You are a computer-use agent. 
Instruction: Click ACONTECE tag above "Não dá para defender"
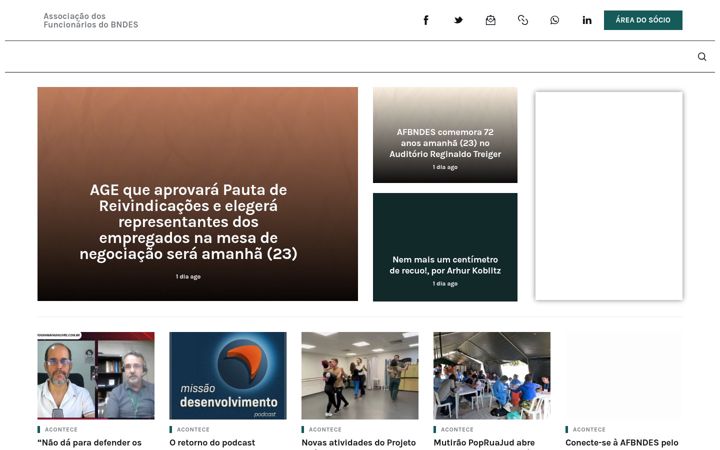point(61,429)
